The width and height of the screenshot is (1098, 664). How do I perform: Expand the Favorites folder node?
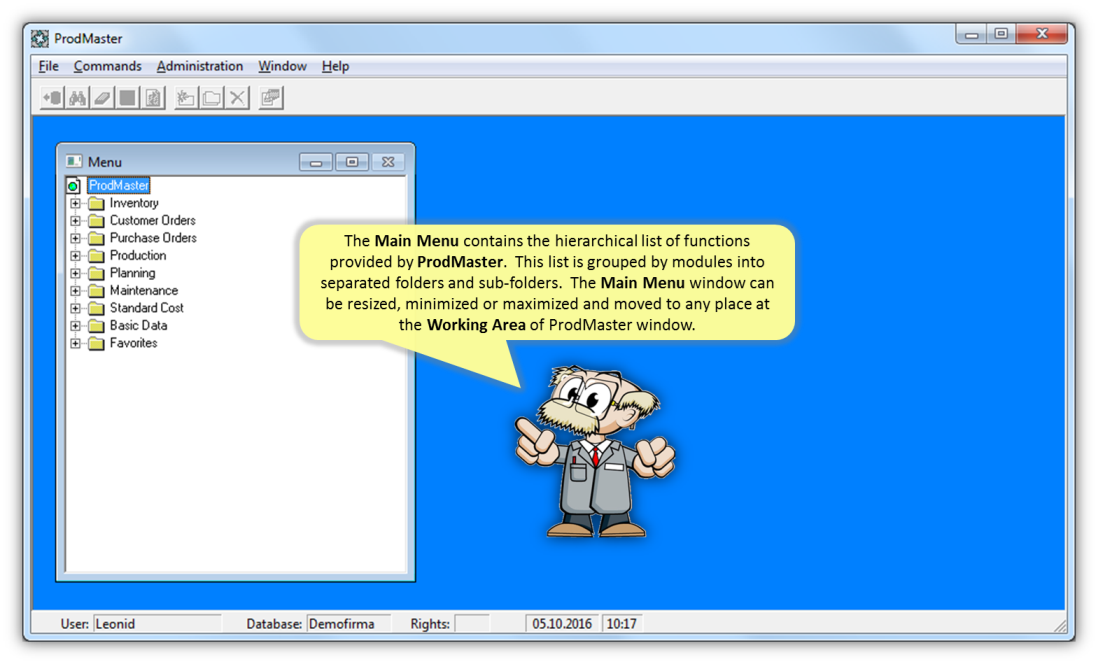click(x=76, y=343)
